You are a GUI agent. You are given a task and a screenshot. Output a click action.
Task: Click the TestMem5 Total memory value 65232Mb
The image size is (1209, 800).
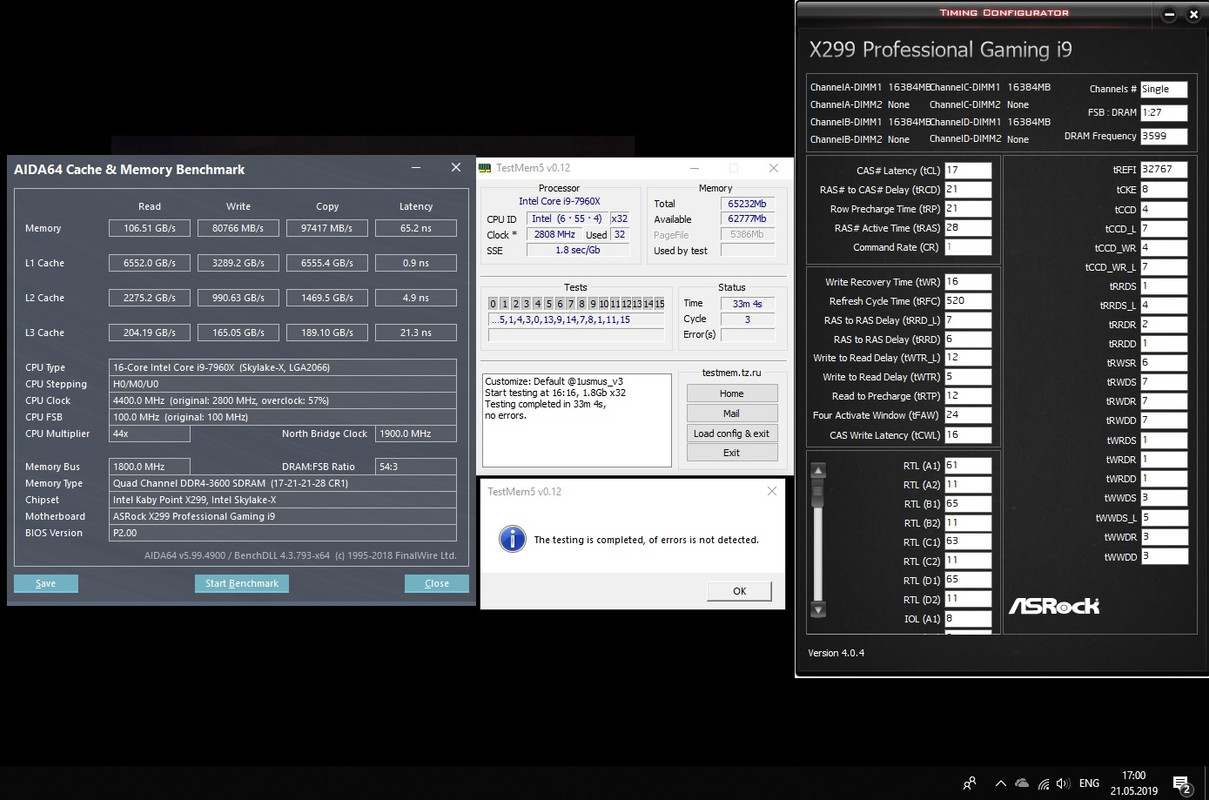[x=747, y=203]
